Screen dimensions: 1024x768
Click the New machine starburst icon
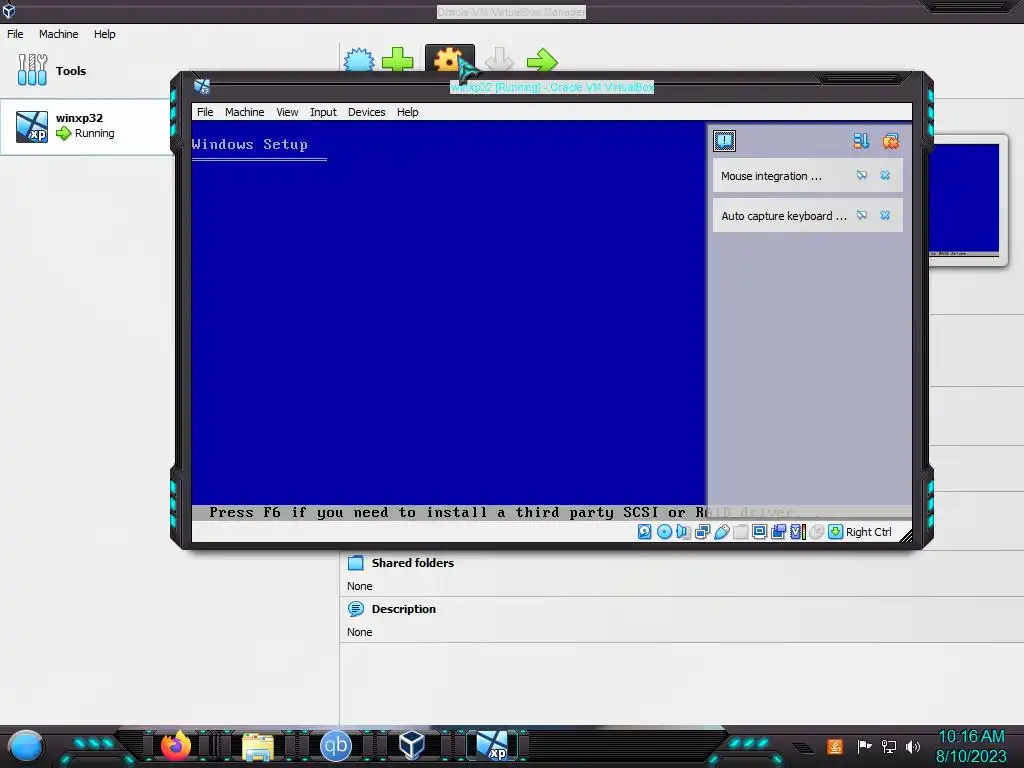[x=359, y=61]
